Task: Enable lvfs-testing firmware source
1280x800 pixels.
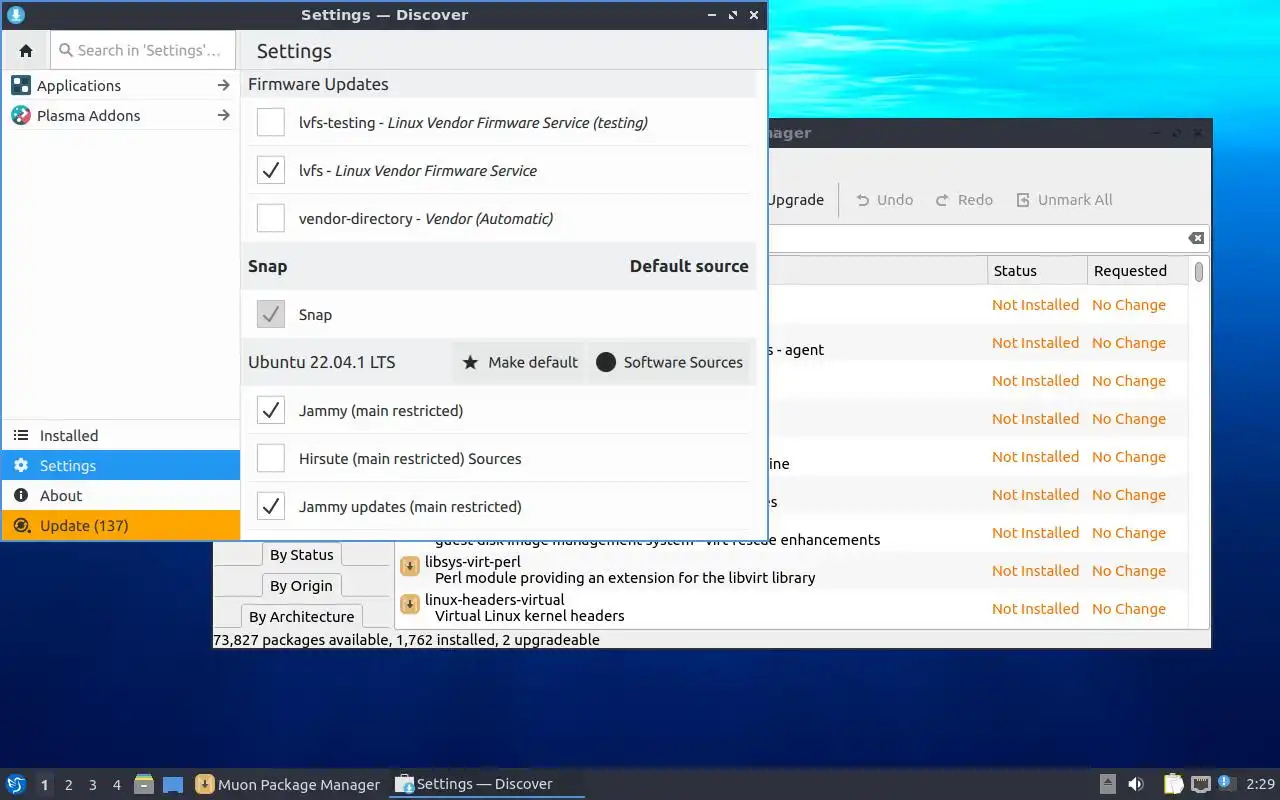Action: click(271, 122)
